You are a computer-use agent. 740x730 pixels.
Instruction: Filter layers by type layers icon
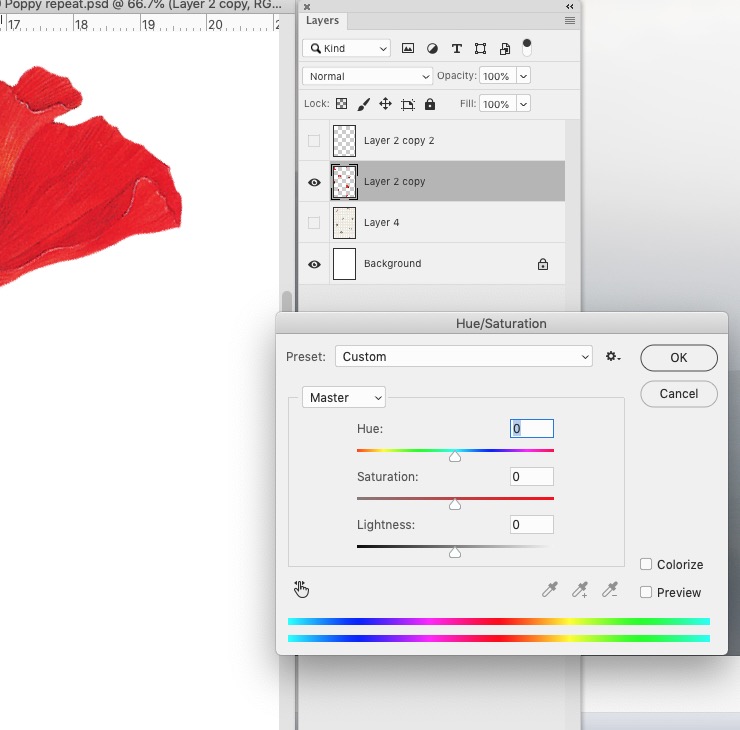click(456, 48)
